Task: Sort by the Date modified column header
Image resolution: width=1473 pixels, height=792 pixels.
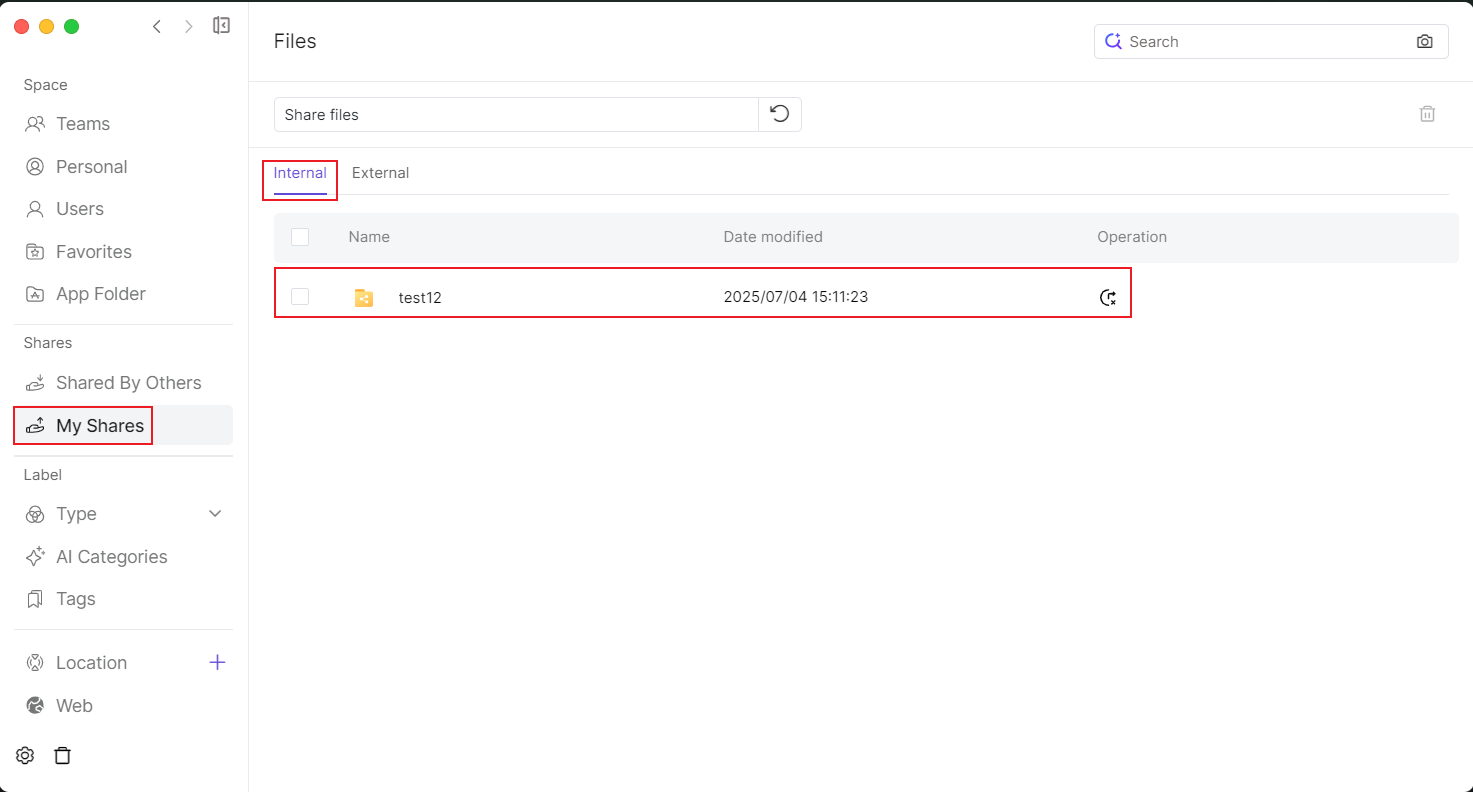Action: pos(773,237)
